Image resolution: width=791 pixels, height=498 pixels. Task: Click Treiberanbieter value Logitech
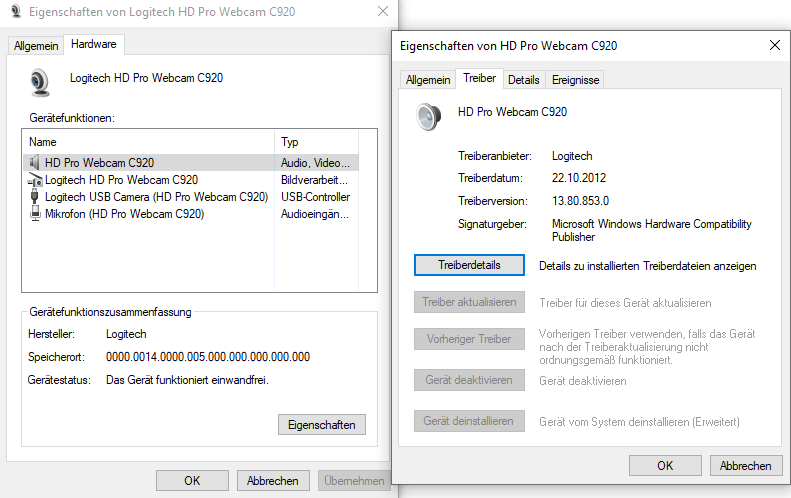pyautogui.click(x=572, y=156)
